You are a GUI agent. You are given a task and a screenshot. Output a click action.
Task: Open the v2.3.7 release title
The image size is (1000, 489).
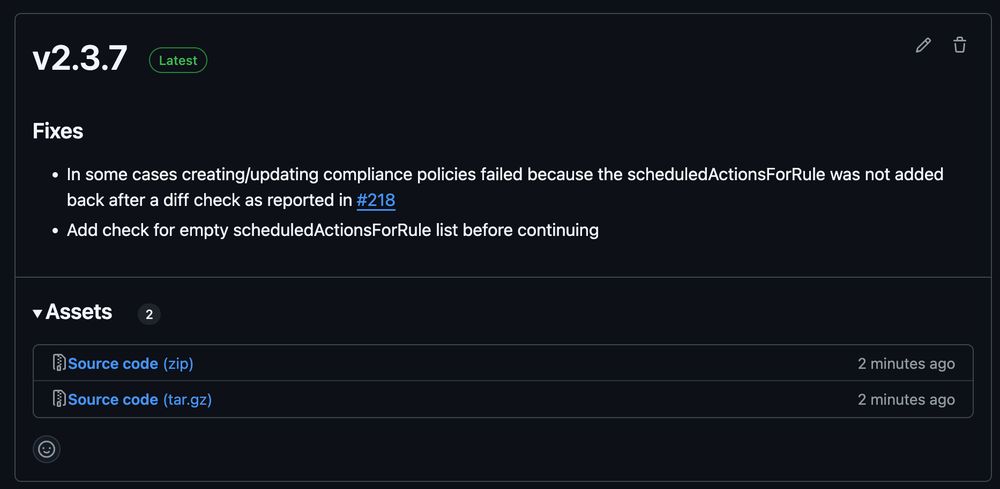(80, 59)
